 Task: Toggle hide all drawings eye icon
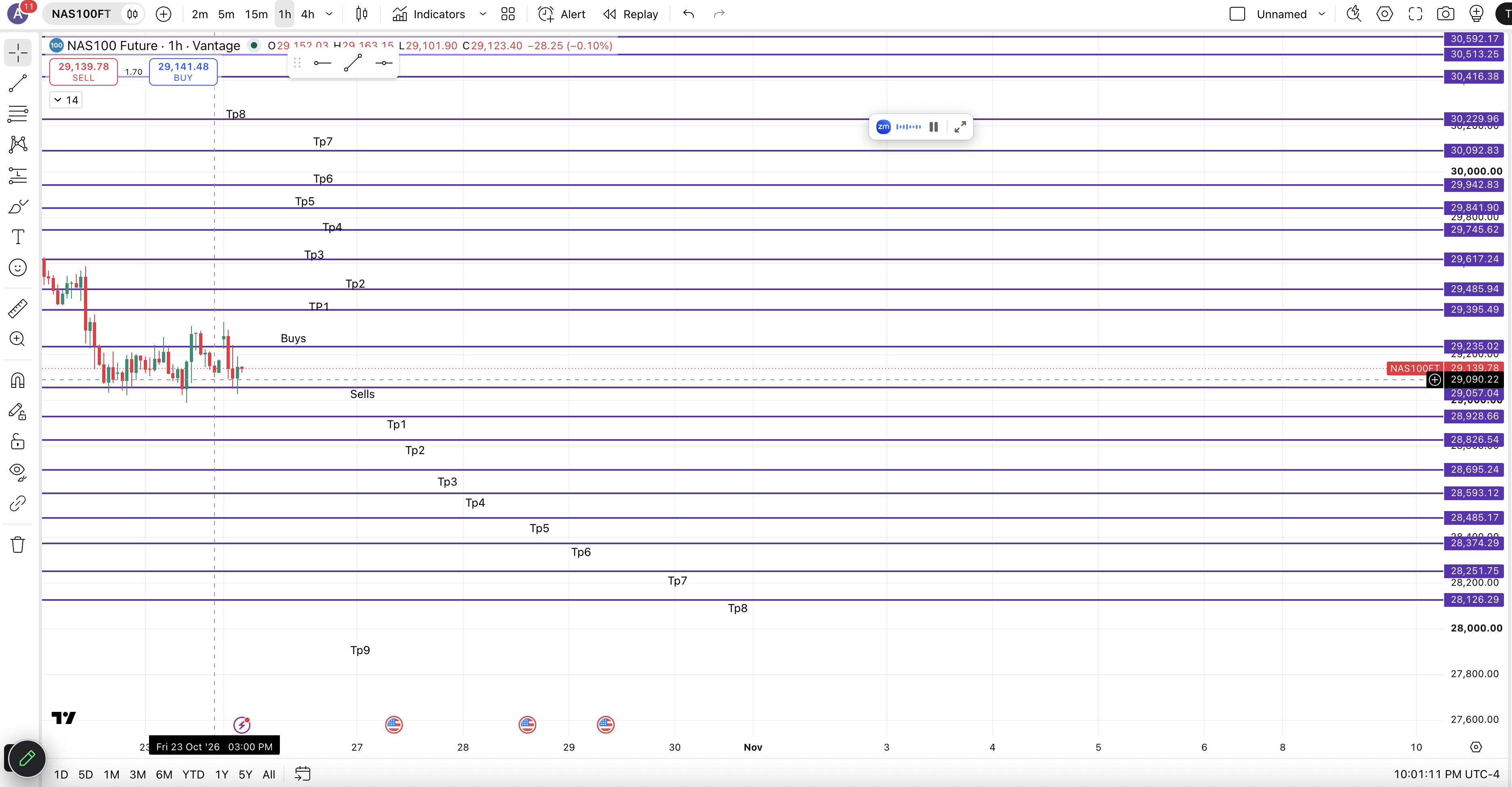18,472
